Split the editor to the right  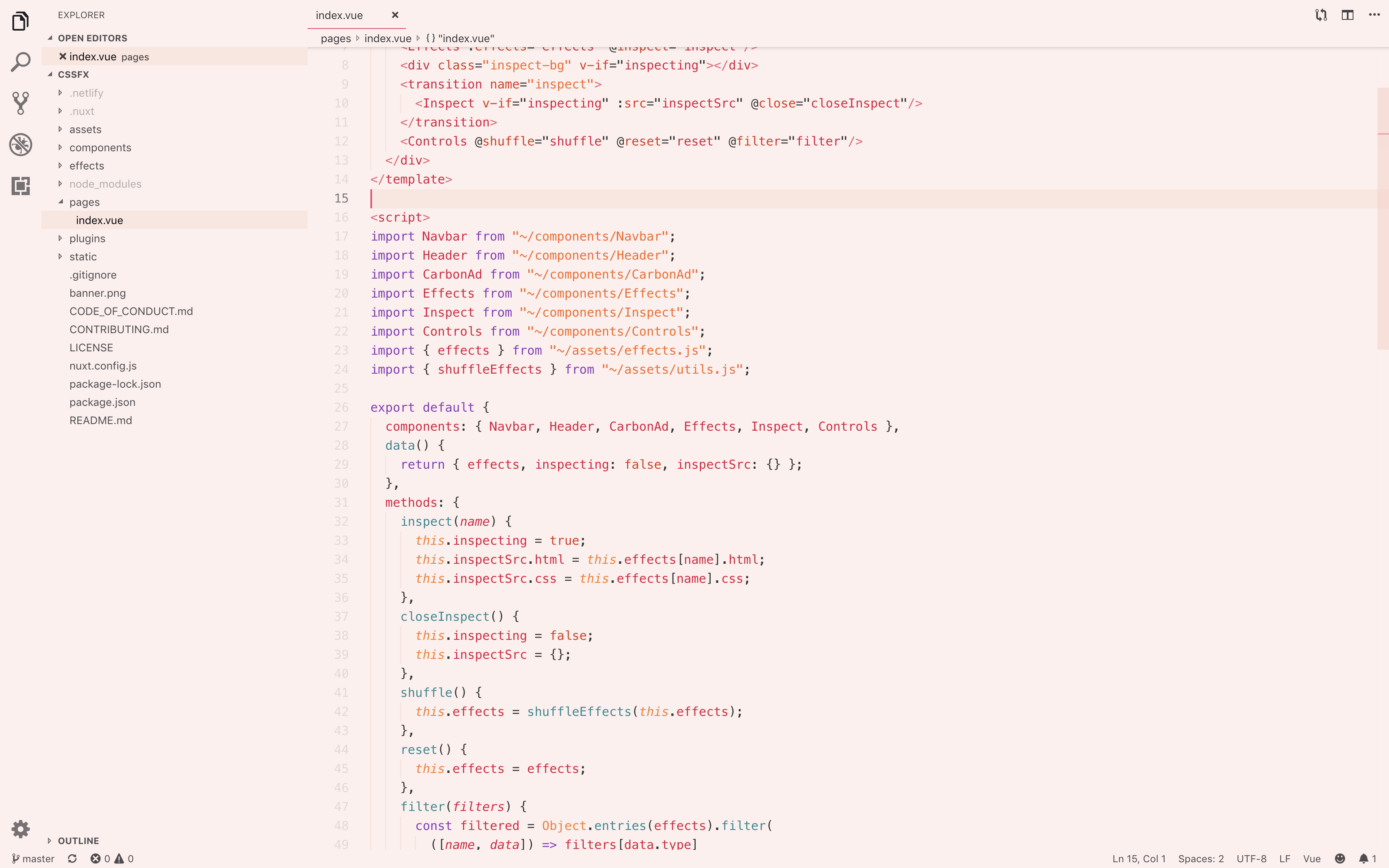point(1348,15)
